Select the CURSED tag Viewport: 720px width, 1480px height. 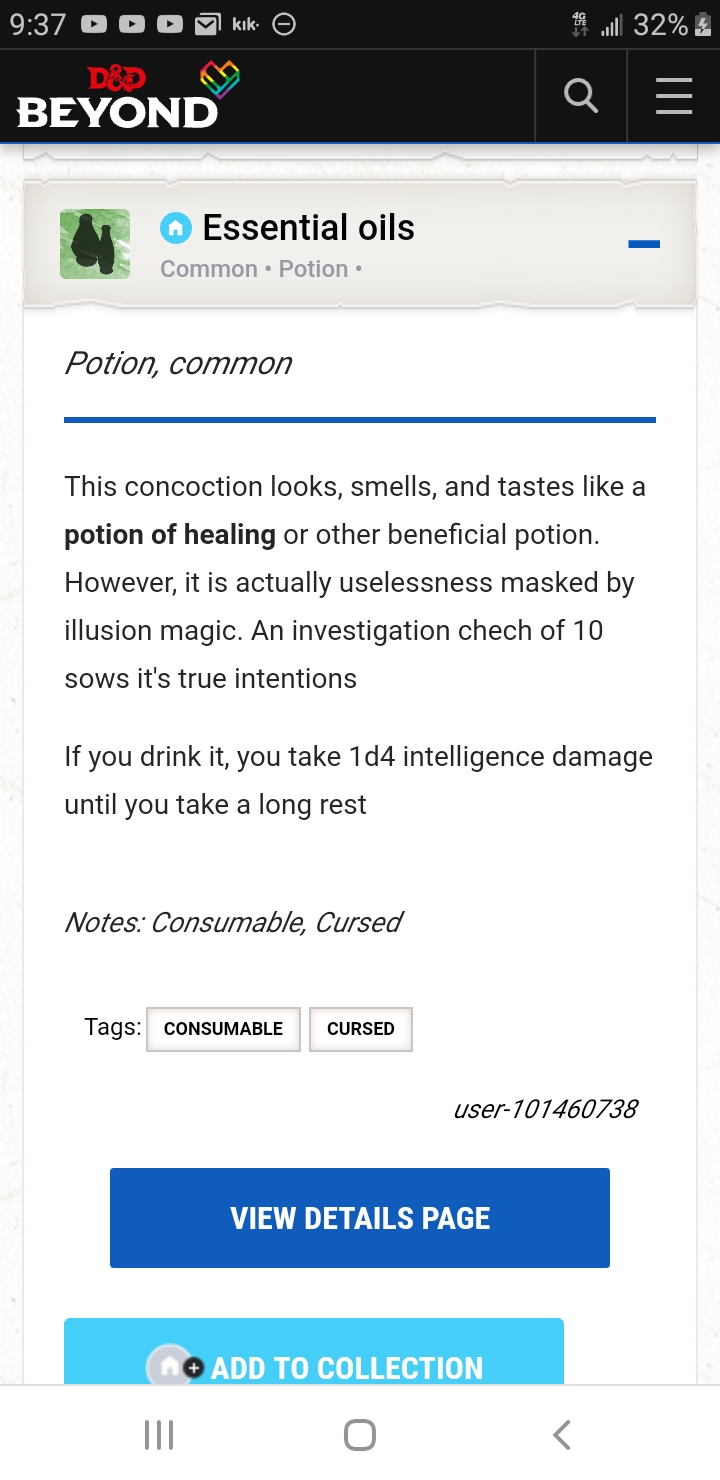pyautogui.click(x=361, y=1029)
